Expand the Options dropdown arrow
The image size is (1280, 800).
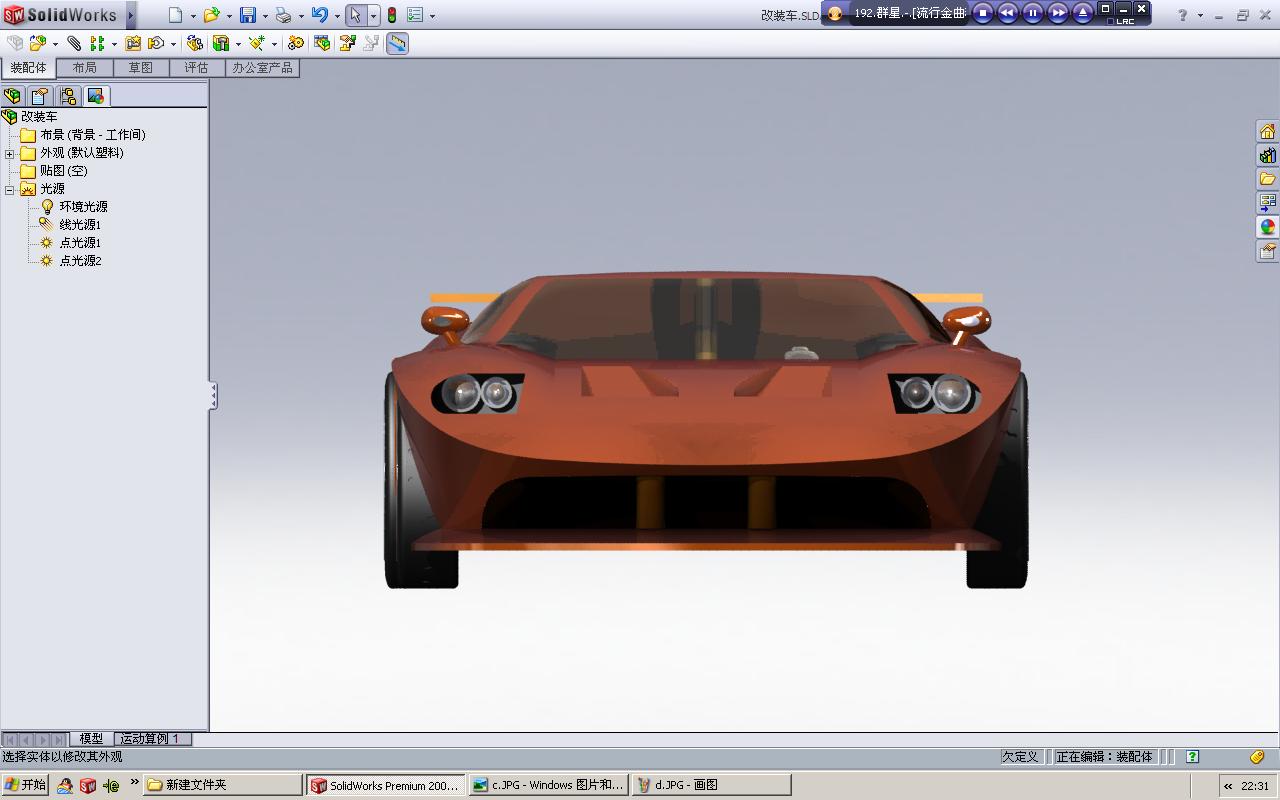point(432,16)
